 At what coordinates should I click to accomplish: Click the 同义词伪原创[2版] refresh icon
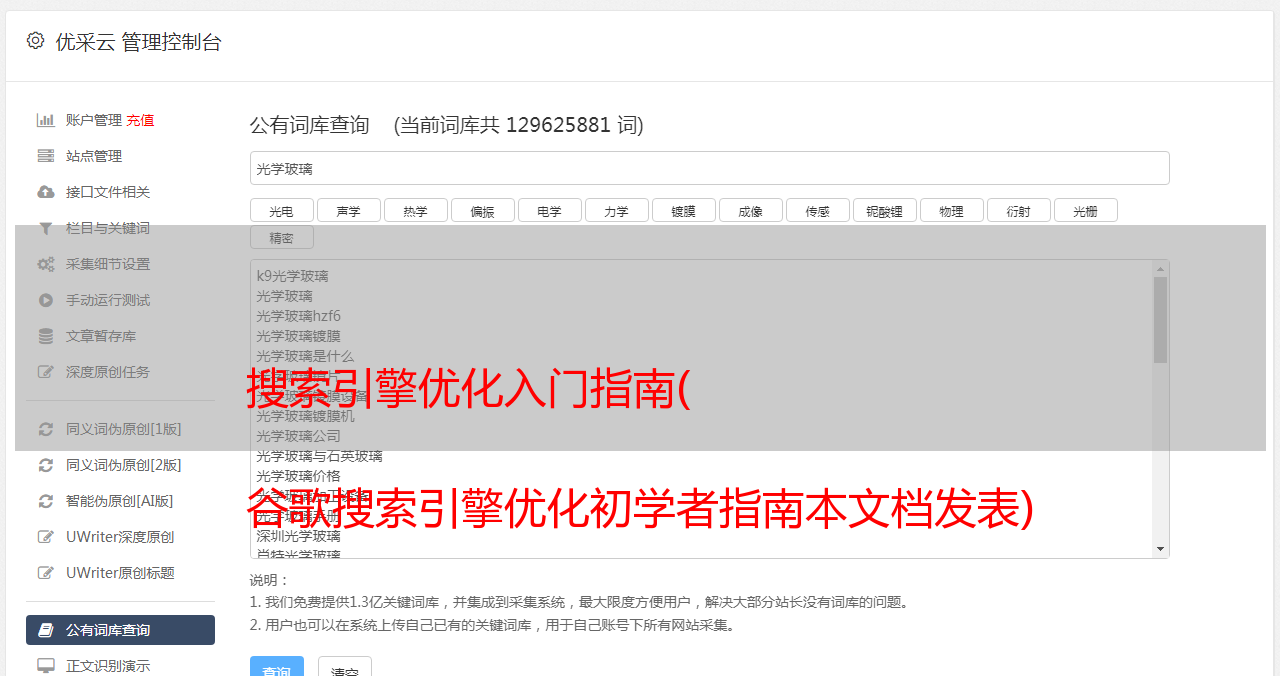pos(45,465)
